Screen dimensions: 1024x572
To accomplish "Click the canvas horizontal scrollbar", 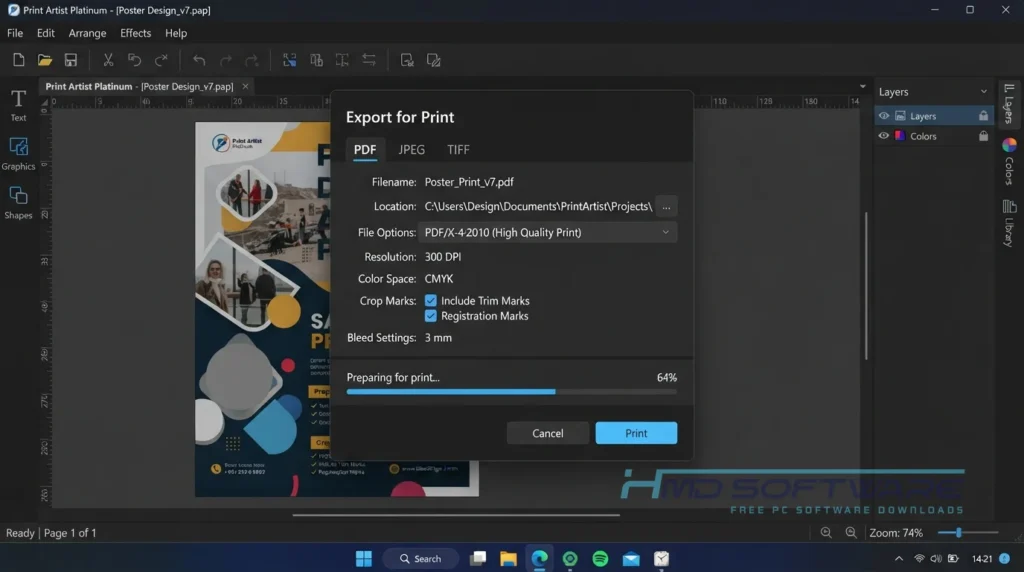I will pos(456,515).
